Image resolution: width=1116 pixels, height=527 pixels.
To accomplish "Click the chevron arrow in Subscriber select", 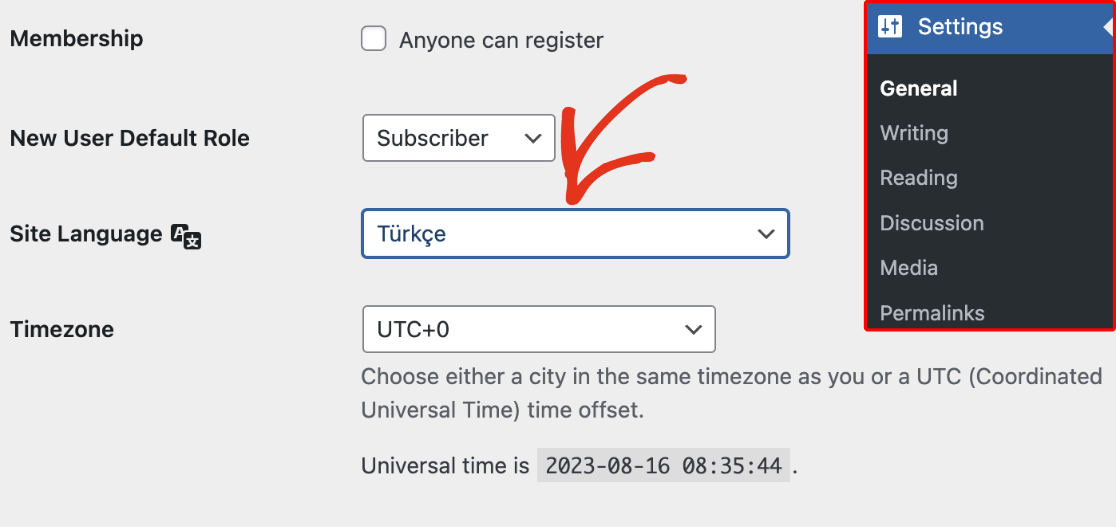I will [x=533, y=138].
